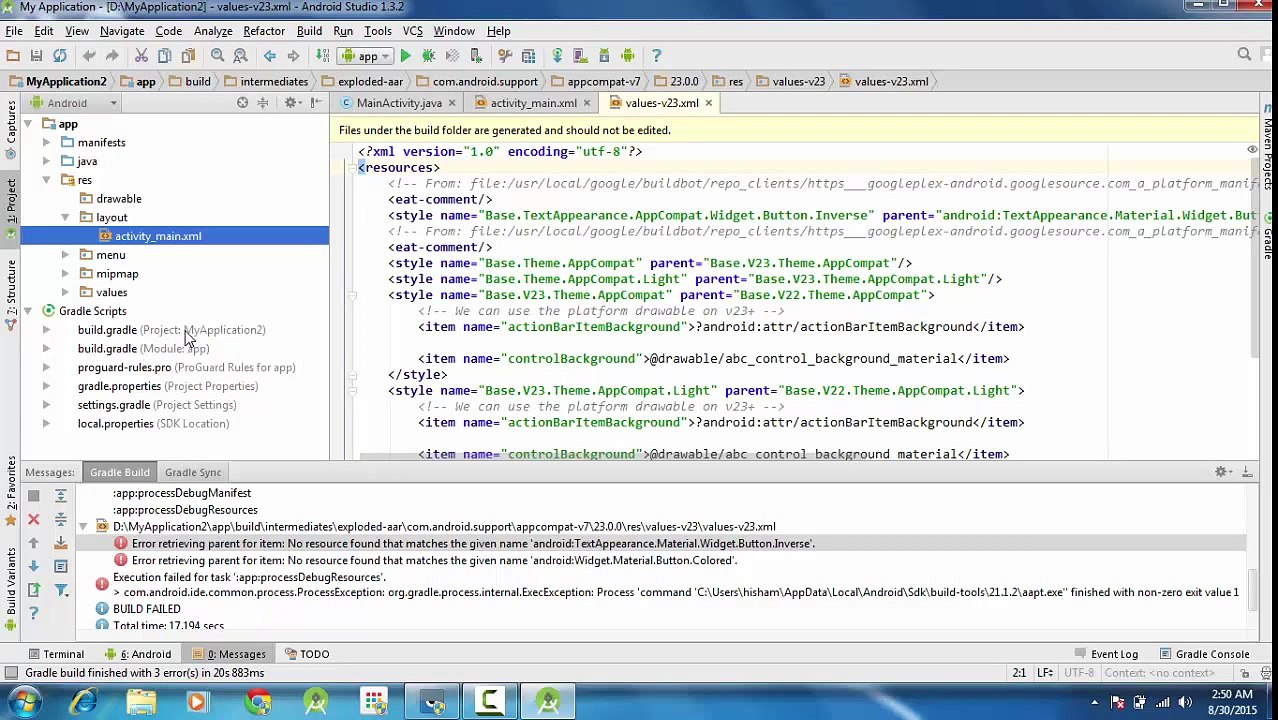1278x720 pixels.
Task: Open Messages panel settings gear
Action: pyautogui.click(x=1221, y=472)
